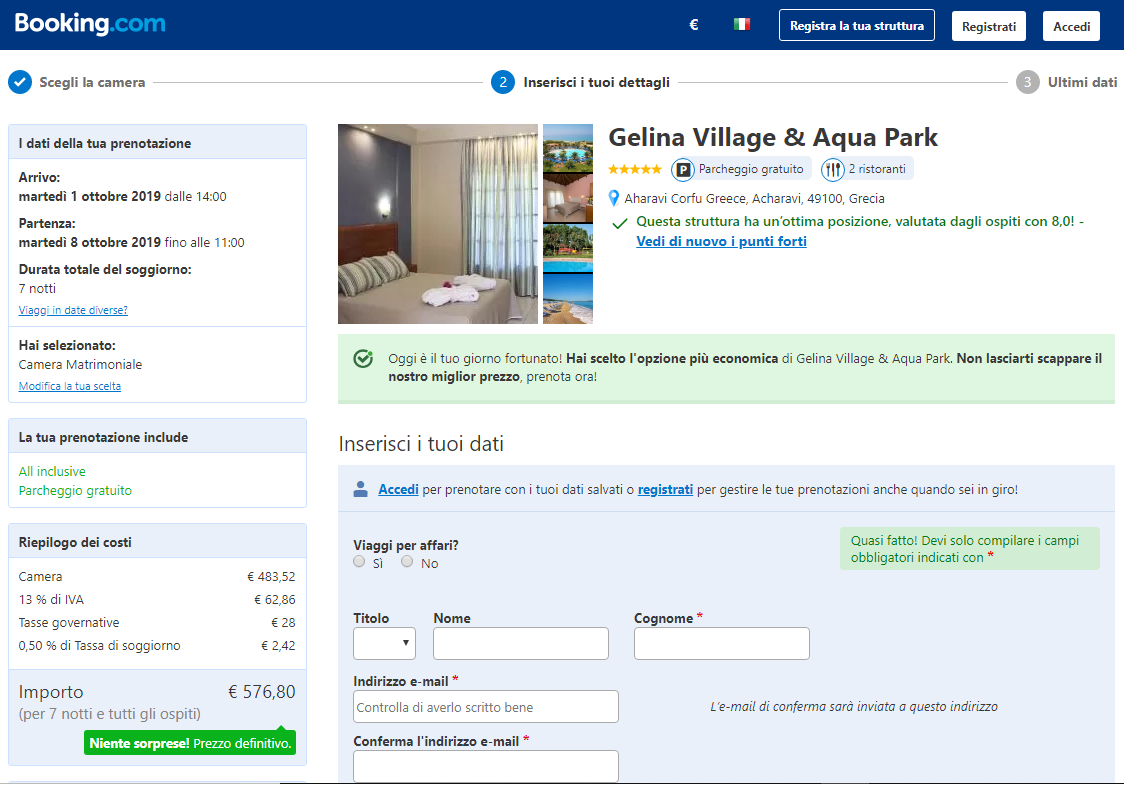Select No for business travel
1124x785 pixels.
pos(407,562)
